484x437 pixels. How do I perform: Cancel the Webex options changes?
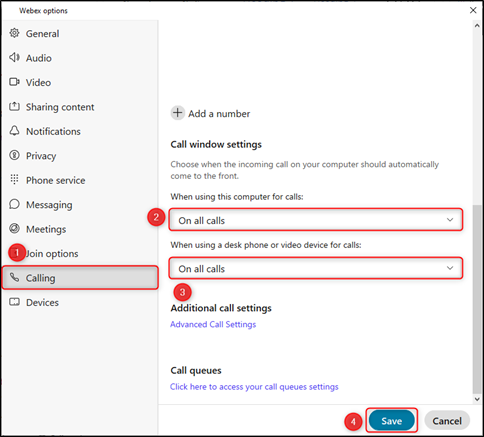pyautogui.click(x=447, y=421)
